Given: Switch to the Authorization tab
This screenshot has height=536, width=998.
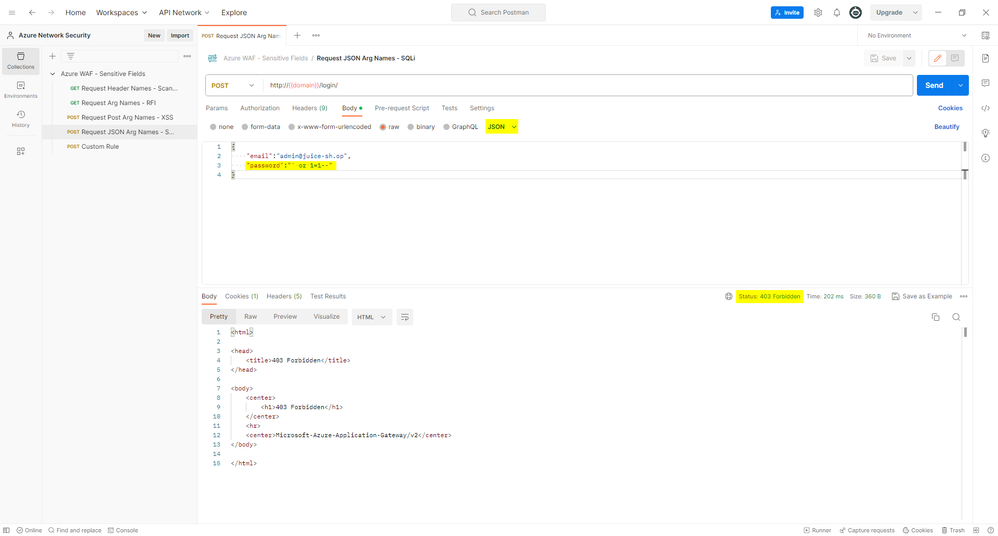Looking at the screenshot, I should [260, 108].
